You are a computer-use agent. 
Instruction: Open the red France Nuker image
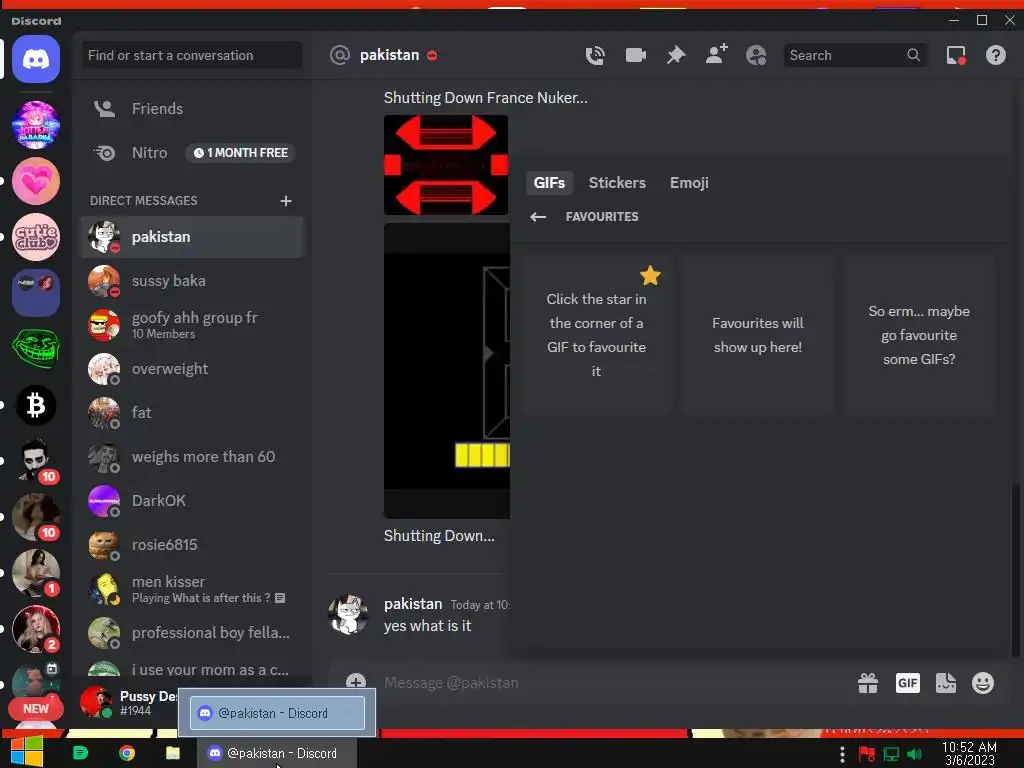click(446, 165)
